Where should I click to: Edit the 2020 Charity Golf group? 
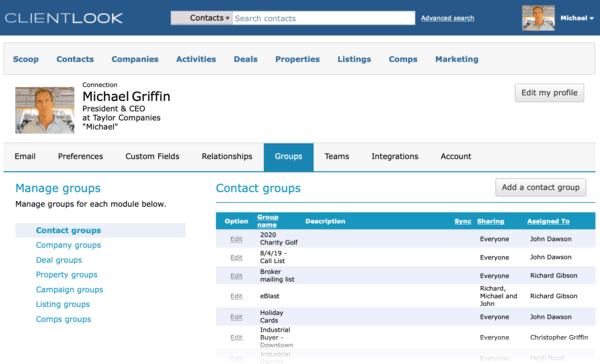[x=236, y=239]
